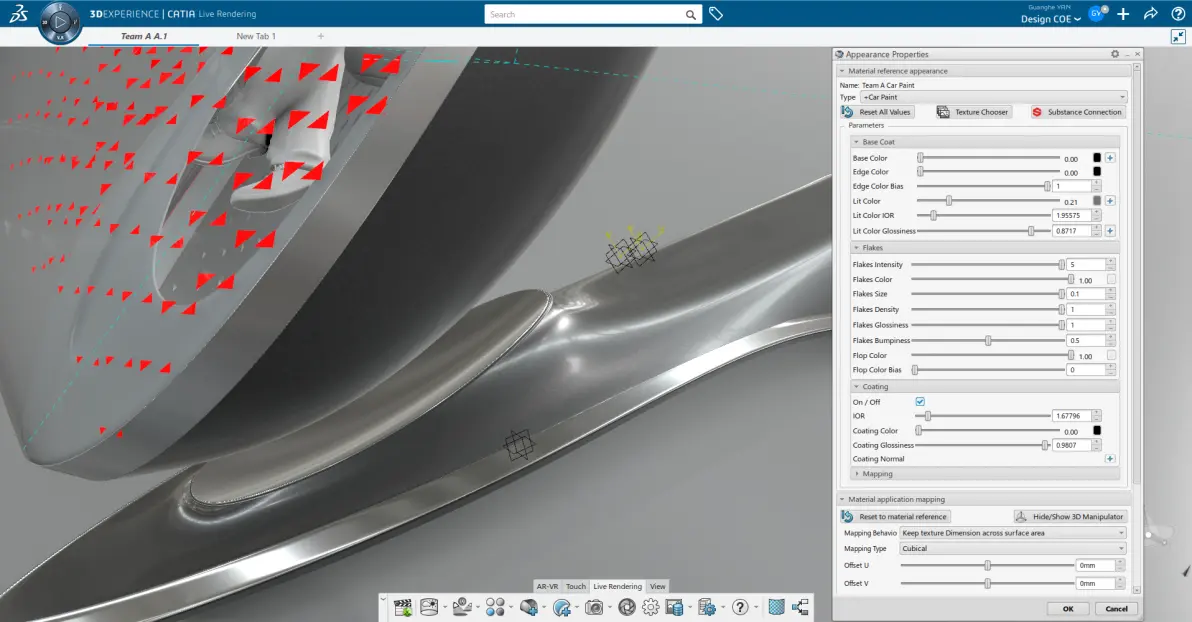This screenshot has width=1192, height=622.
Task: Switch to New Tab 1
Action: 255,36
